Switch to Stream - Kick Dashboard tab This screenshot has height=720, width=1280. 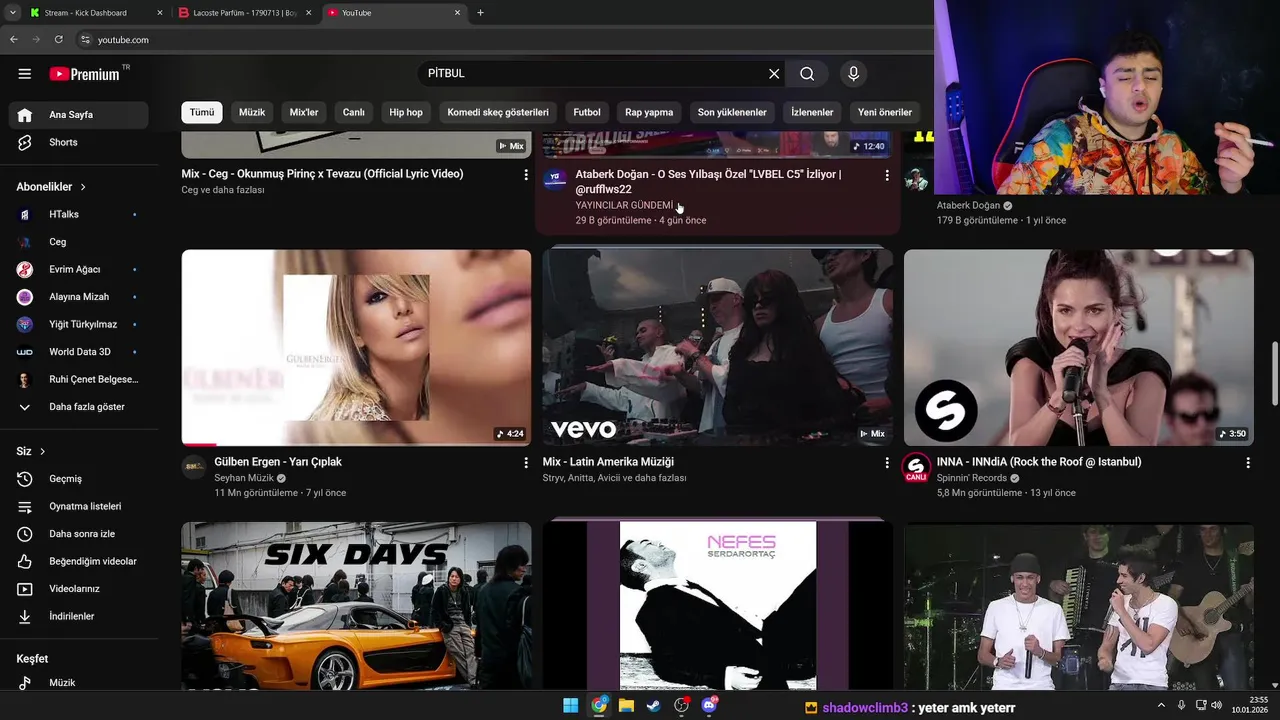click(x=95, y=13)
